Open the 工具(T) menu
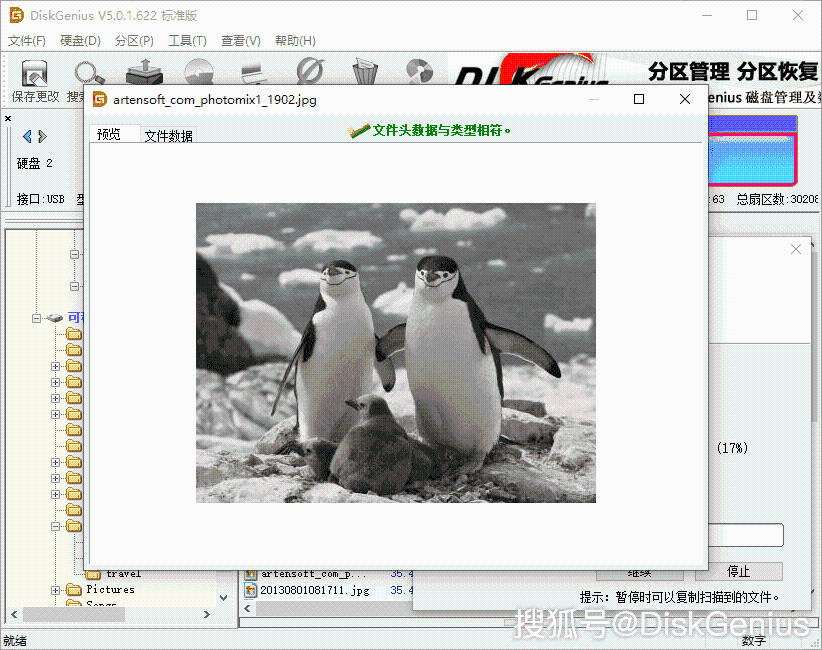822x650 pixels. 187,41
